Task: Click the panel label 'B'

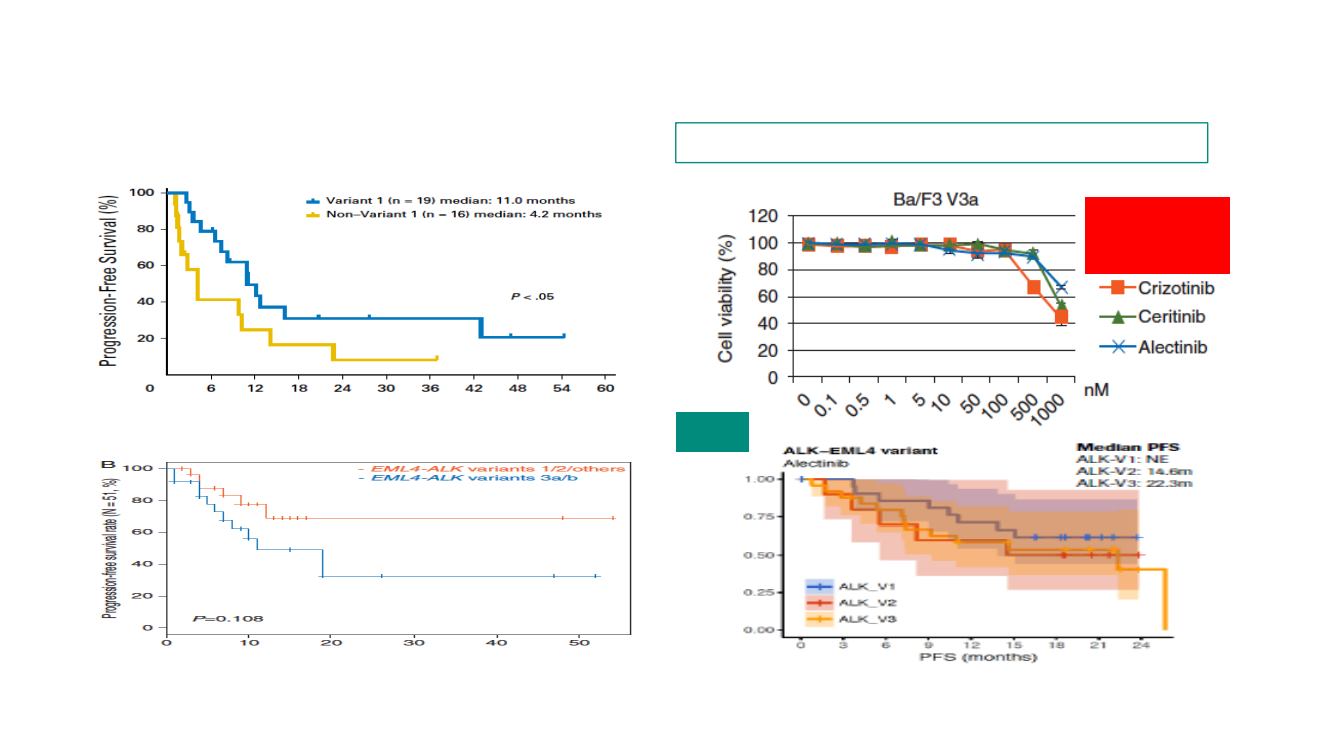Action: pos(107,466)
